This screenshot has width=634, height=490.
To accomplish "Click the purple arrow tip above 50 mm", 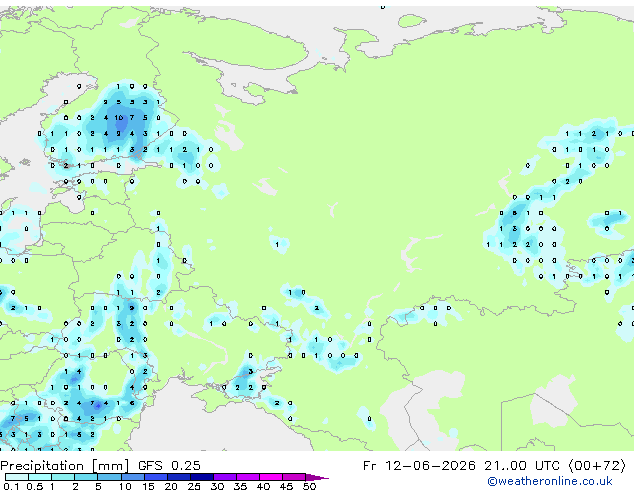I will 317,477.
